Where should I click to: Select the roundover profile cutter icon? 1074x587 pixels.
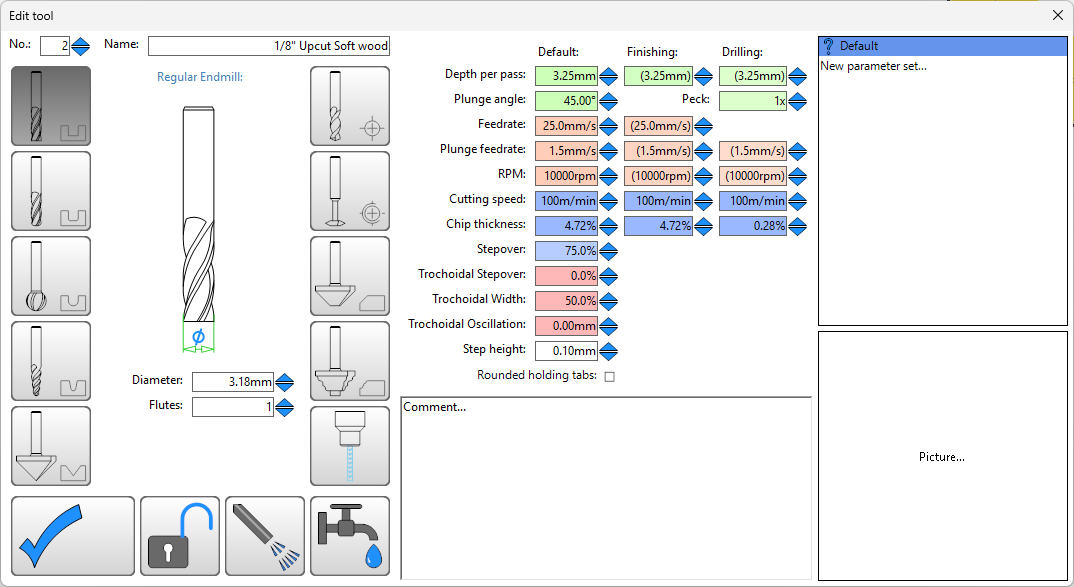pos(350,361)
